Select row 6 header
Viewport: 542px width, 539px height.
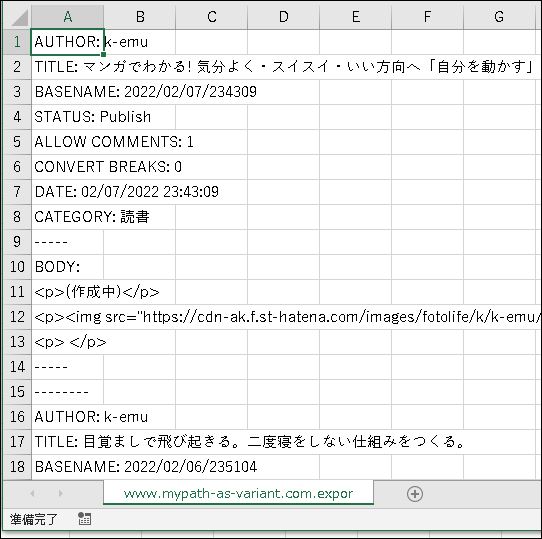click(x=17, y=167)
